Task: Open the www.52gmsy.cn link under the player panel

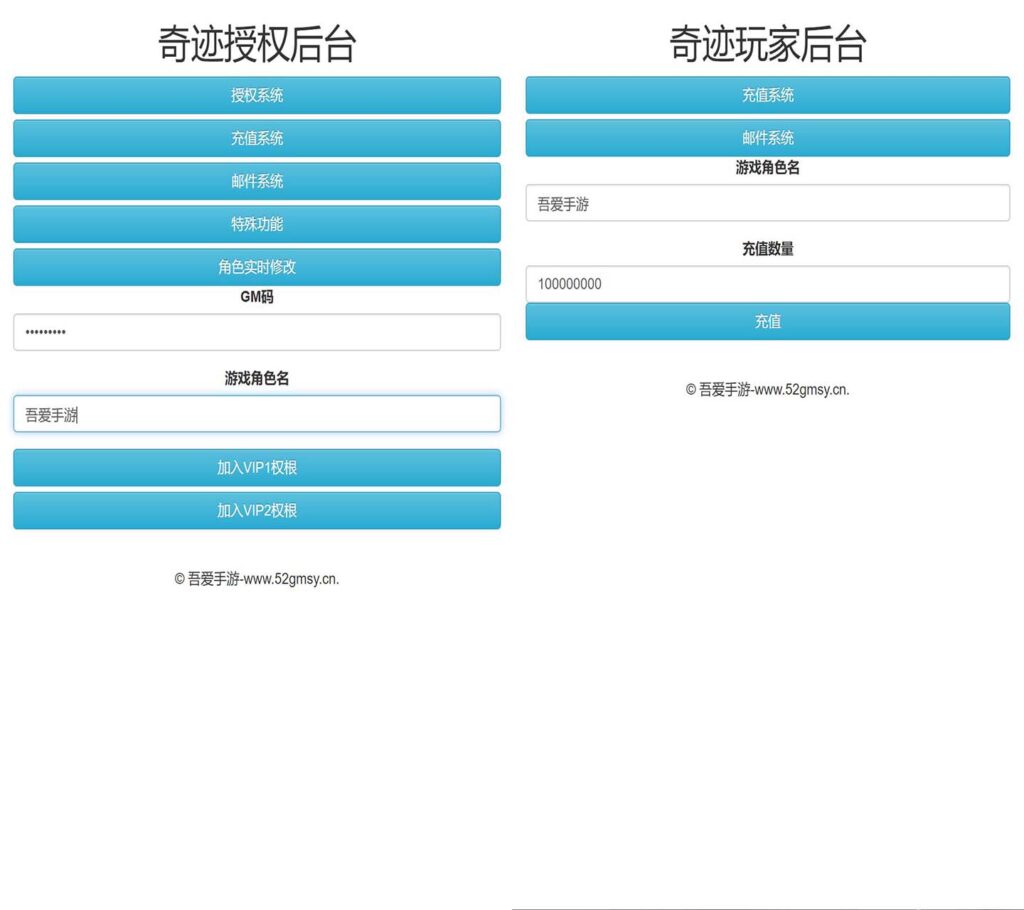Action: (767, 389)
